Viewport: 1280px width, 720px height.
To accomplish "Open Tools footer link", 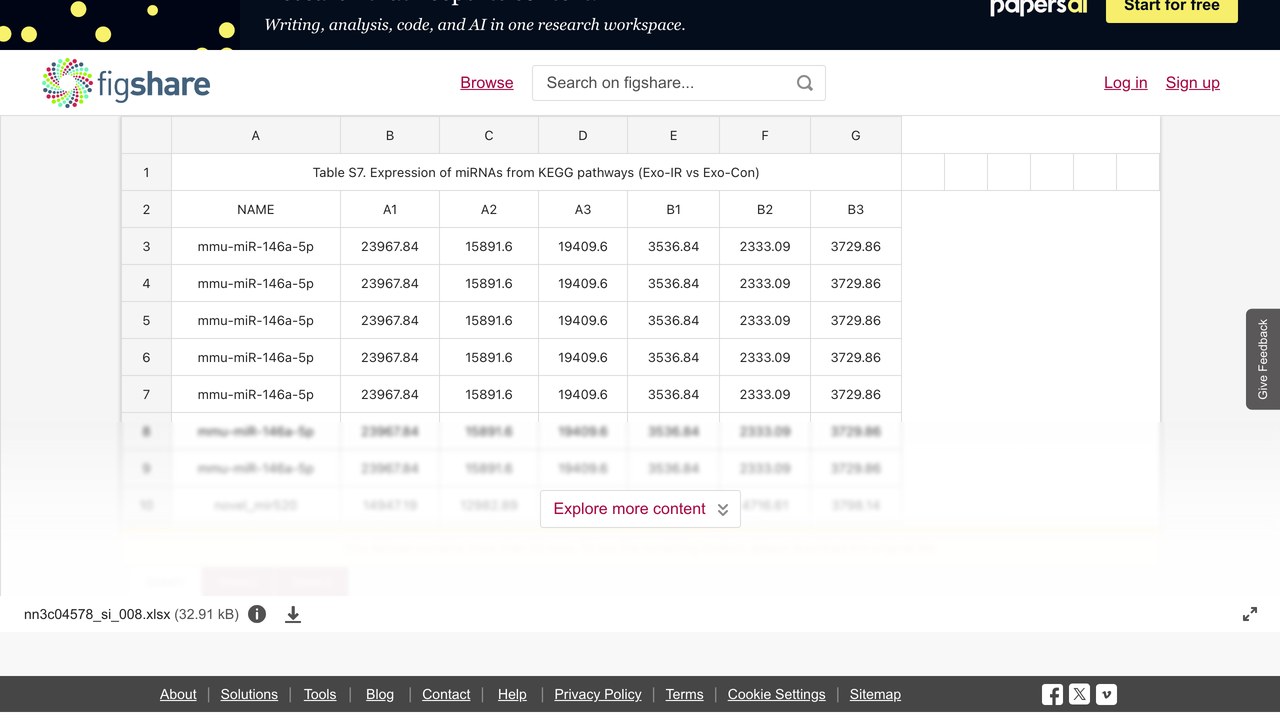I will (x=320, y=694).
